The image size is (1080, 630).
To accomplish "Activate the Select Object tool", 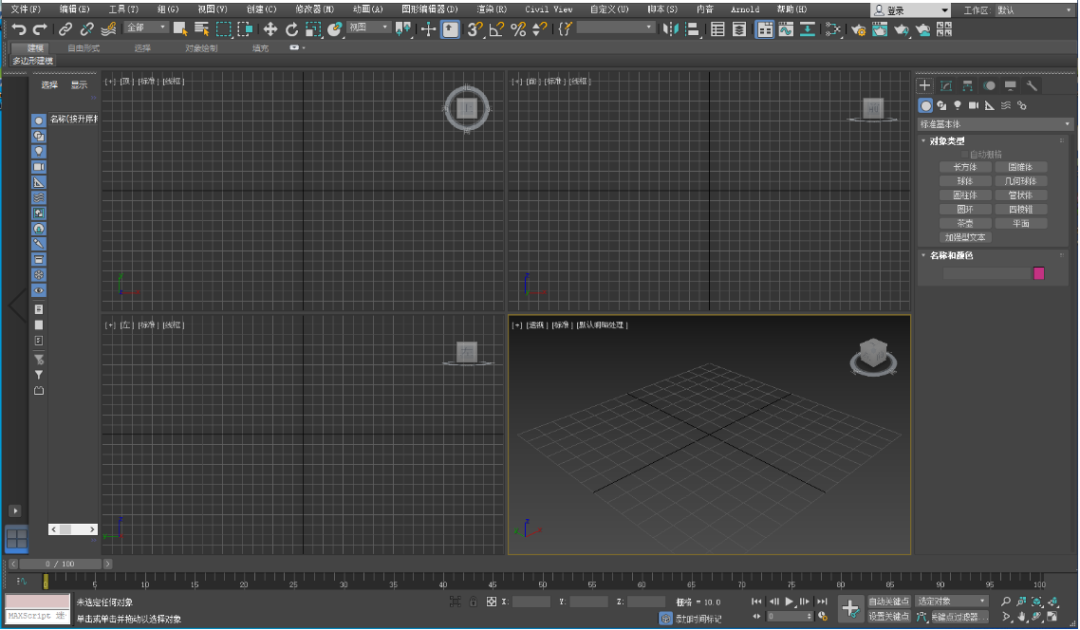I will [180, 29].
